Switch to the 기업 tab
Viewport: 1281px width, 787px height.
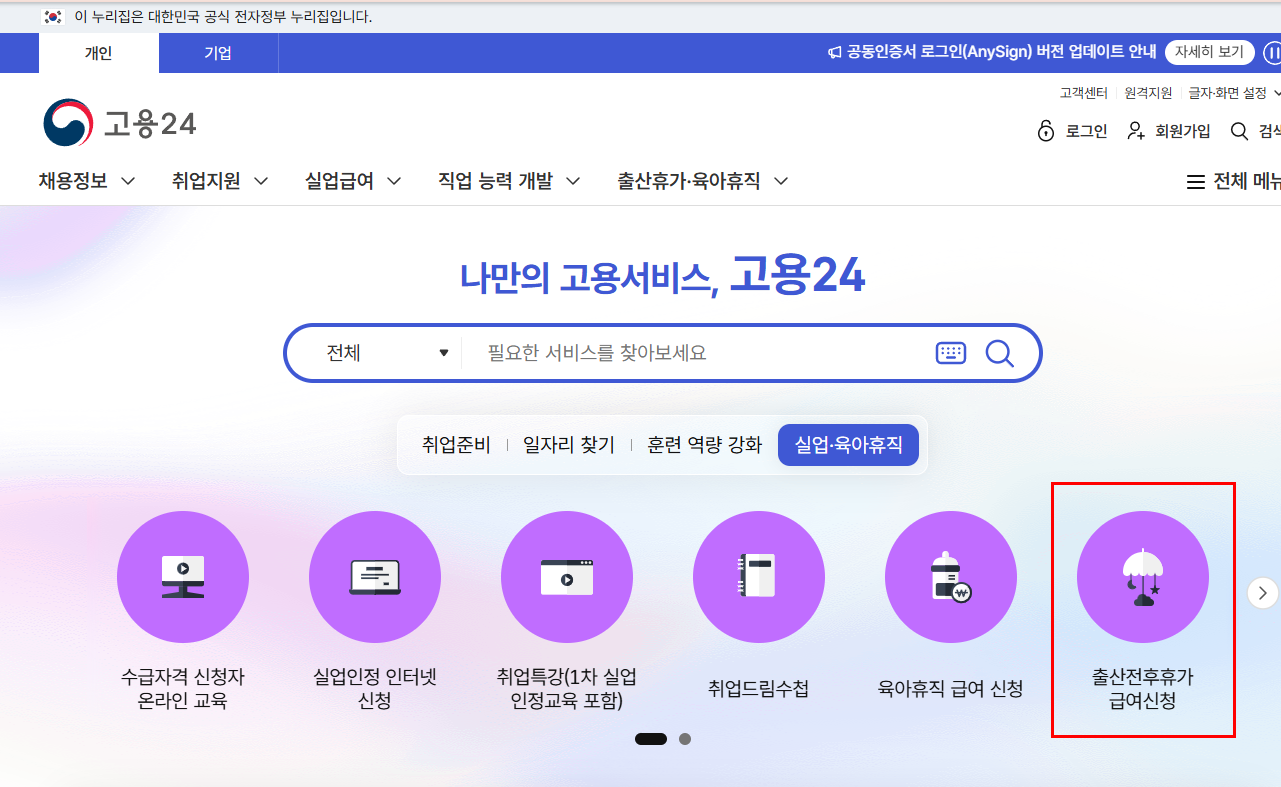[x=218, y=53]
